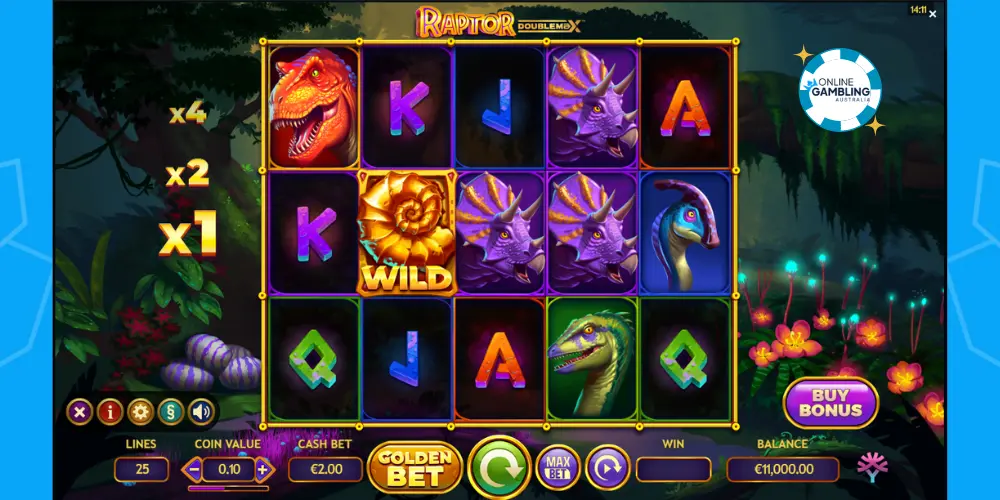
Task: Start autoplay with the circular arrow button
Action: [608, 469]
